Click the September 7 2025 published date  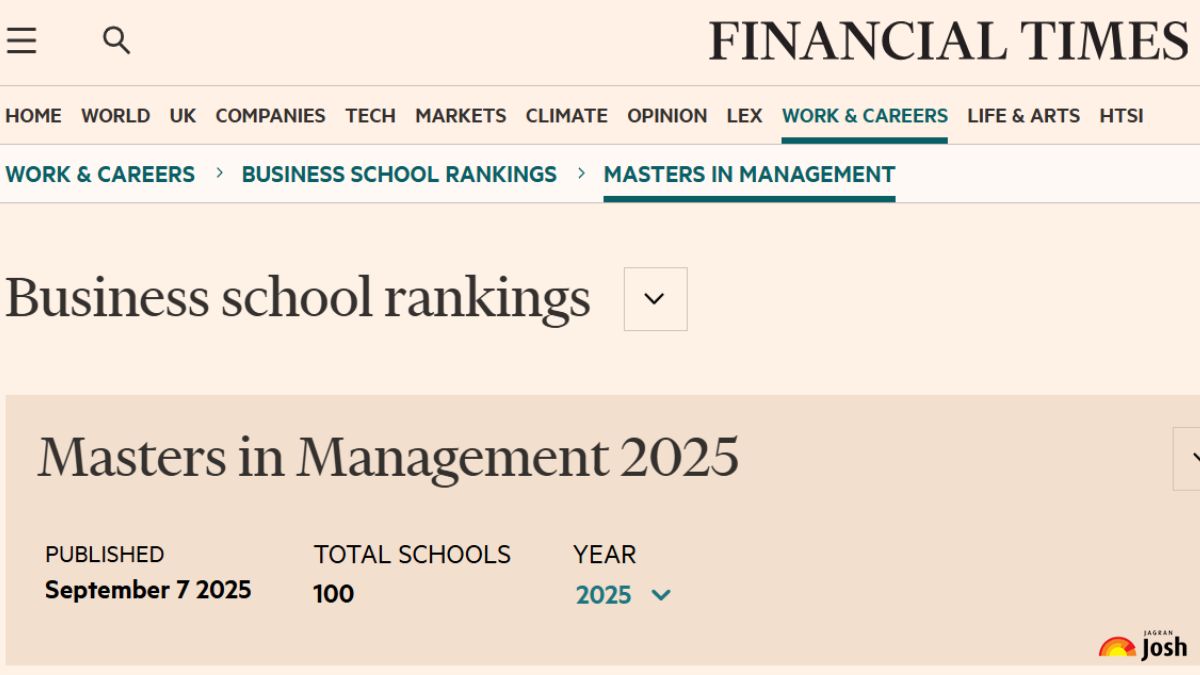click(x=148, y=590)
